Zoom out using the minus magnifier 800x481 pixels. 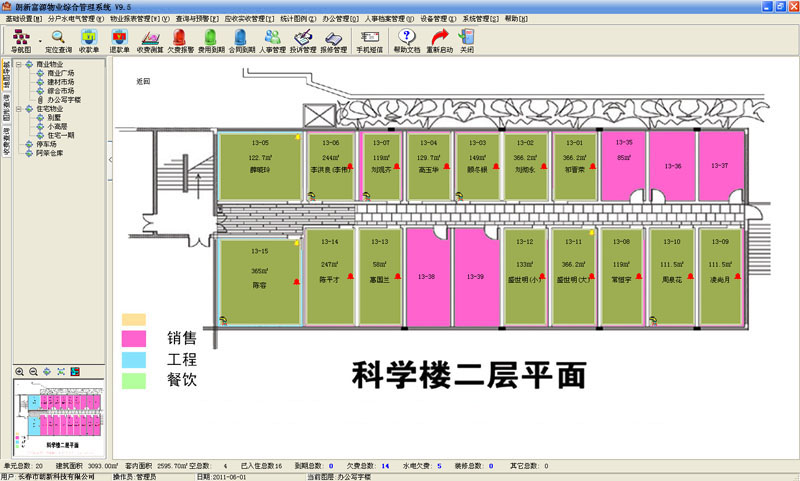click(x=34, y=372)
